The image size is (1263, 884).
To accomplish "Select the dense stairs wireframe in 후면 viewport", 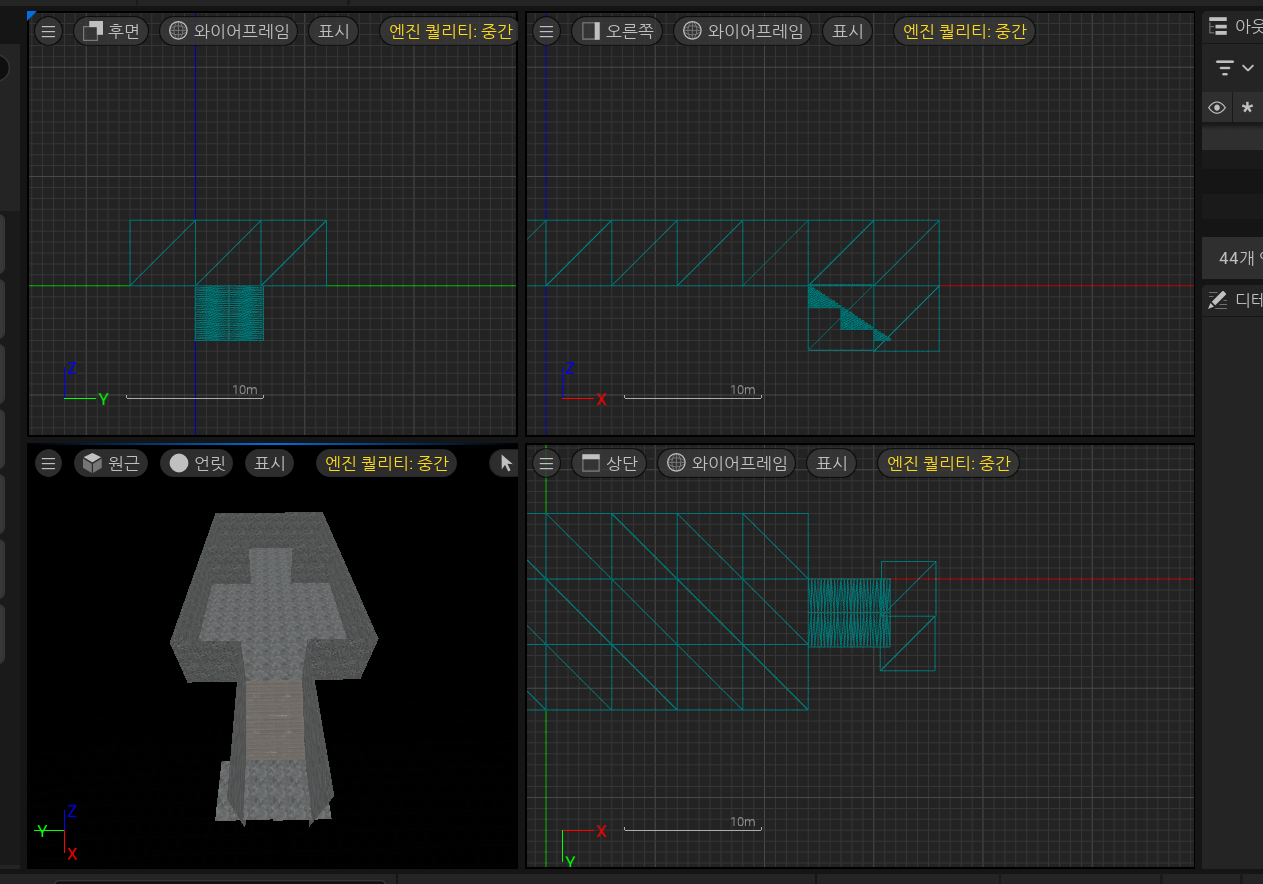I will (x=229, y=313).
